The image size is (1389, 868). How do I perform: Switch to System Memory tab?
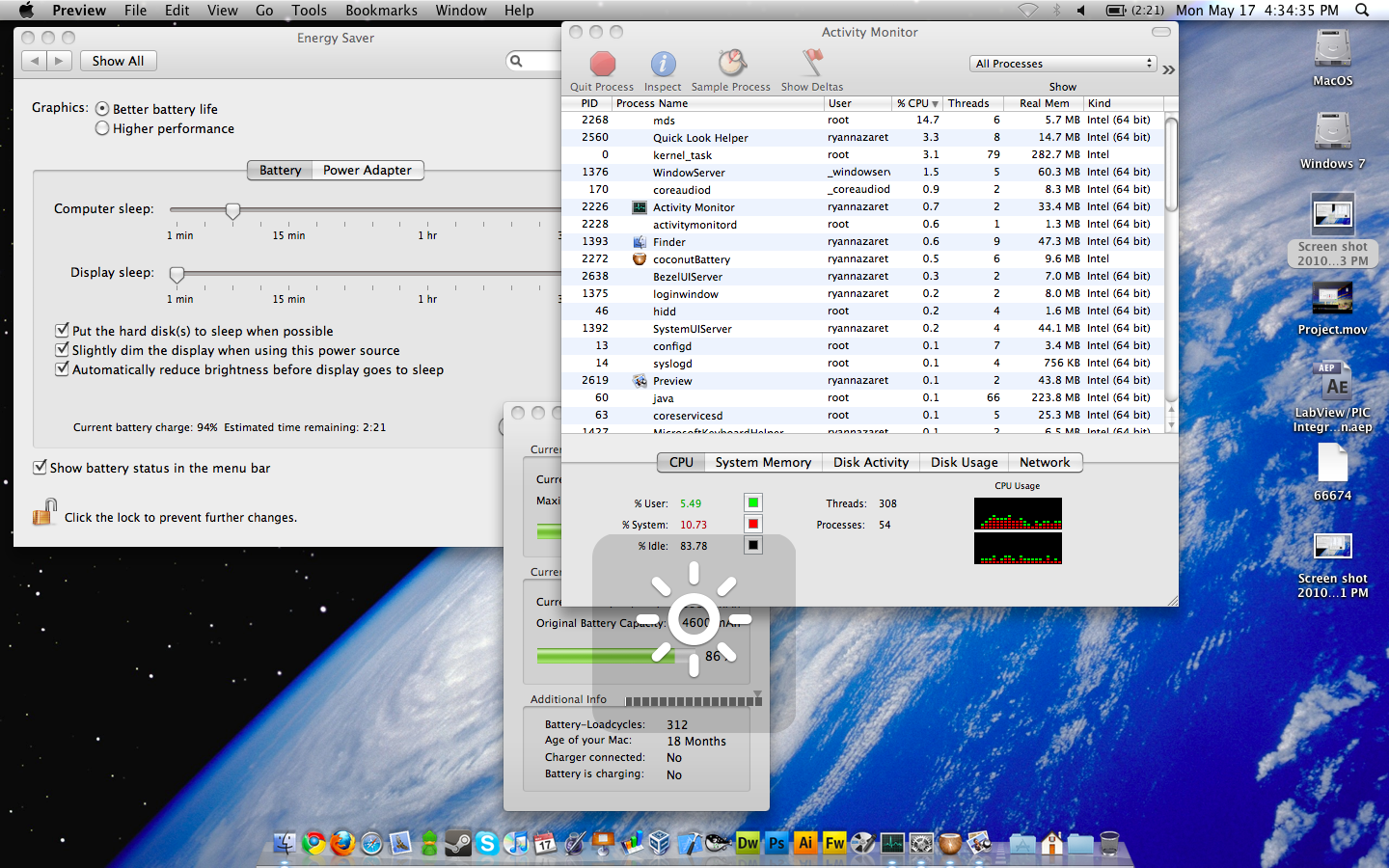[x=763, y=462]
